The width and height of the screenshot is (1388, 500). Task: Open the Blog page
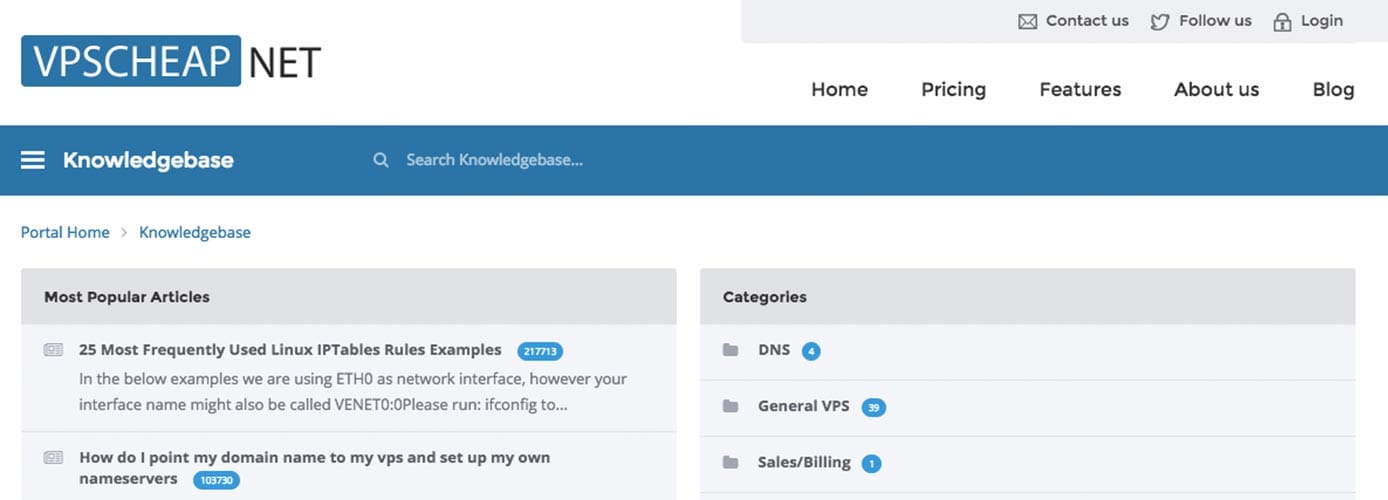(1333, 89)
